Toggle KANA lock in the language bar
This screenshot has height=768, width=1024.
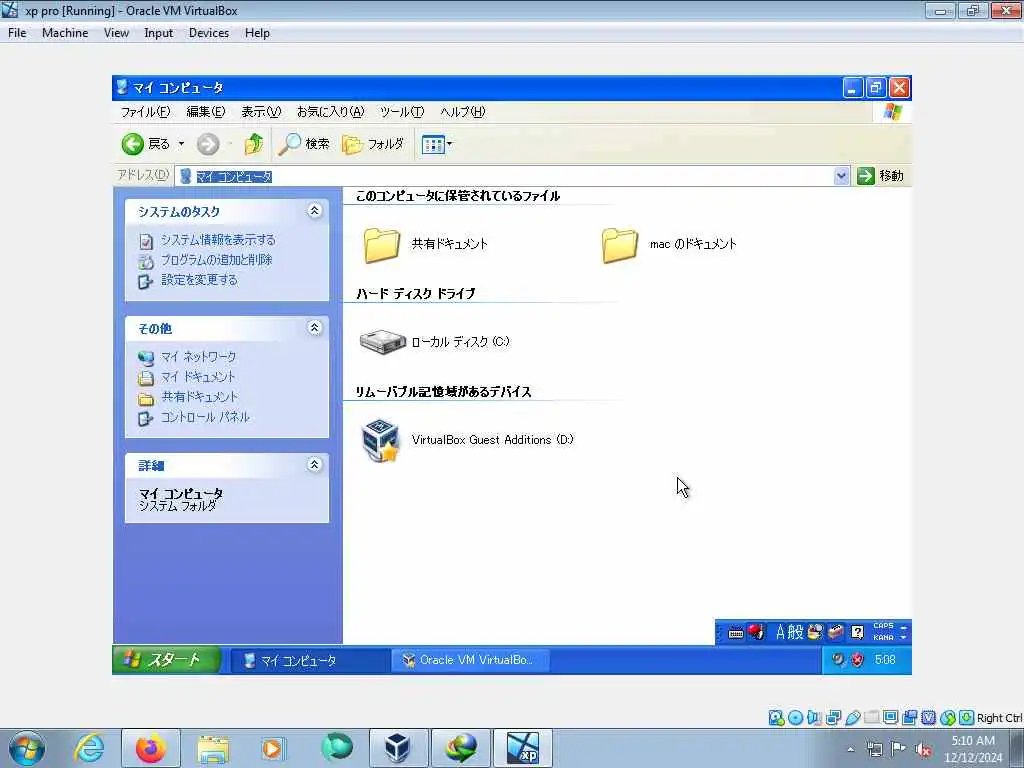pyautogui.click(x=883, y=637)
